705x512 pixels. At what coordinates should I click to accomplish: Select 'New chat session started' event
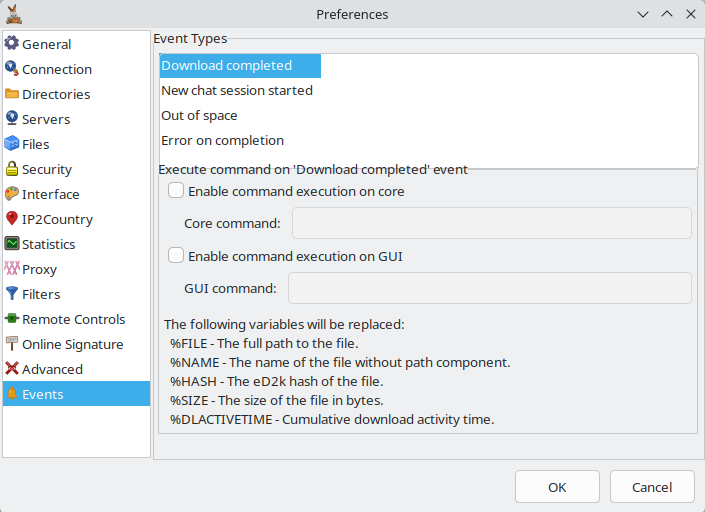coord(237,90)
